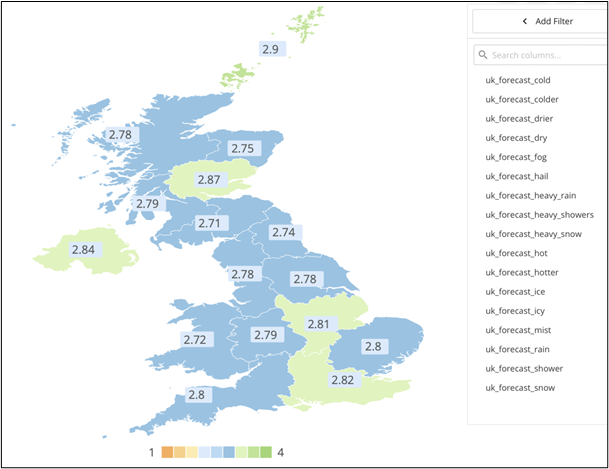
Task: Pick the uk_forecast_snow column
Action: (519, 387)
